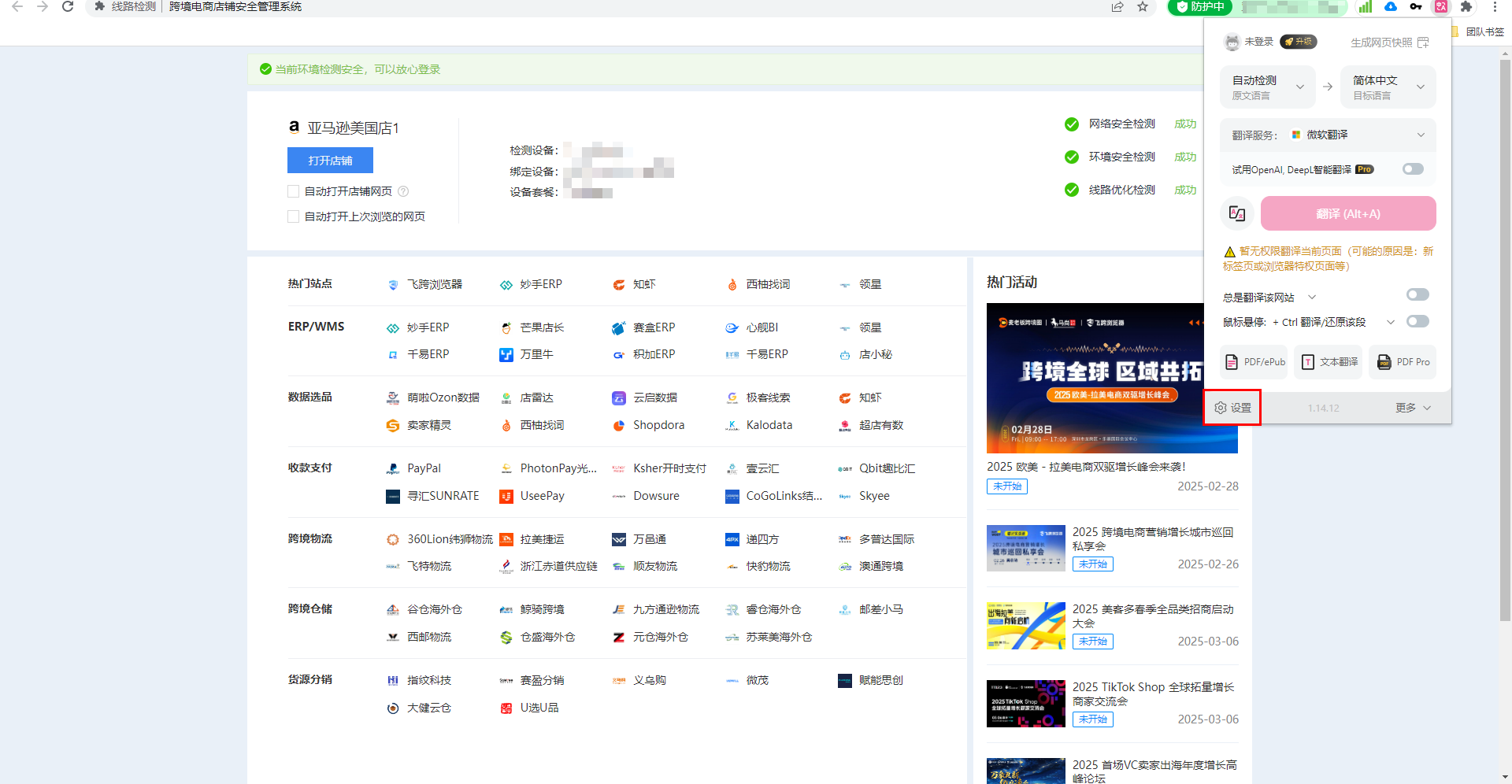Screen dimensions: 1512x784
Task: Click 美客多春季全品类招商 event thumbnail
Action: (x=1026, y=626)
